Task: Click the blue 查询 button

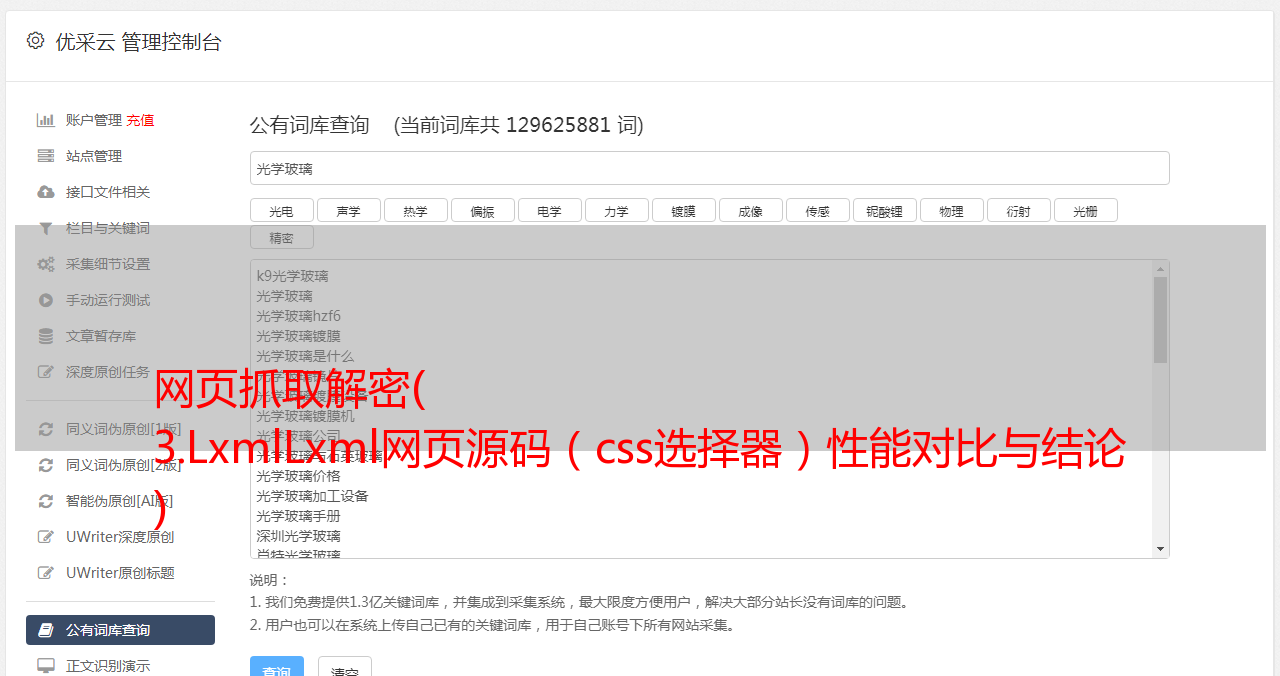Action: (x=277, y=668)
